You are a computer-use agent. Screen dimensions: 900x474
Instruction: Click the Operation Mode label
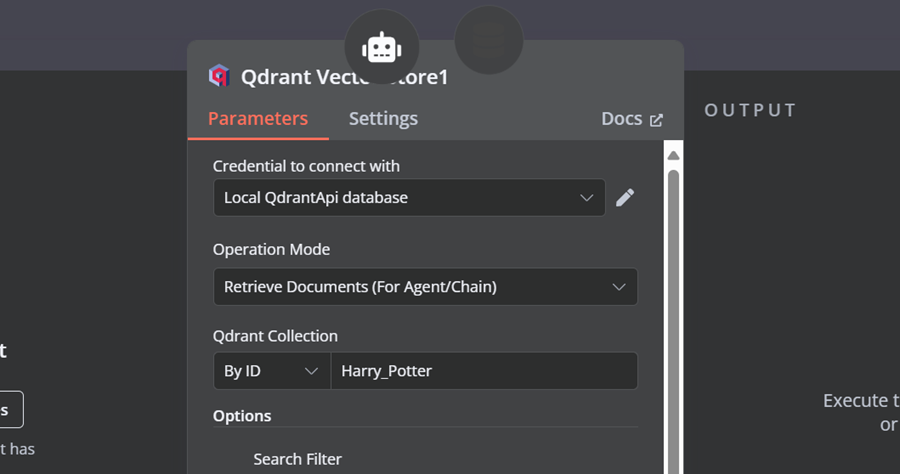[x=271, y=249]
